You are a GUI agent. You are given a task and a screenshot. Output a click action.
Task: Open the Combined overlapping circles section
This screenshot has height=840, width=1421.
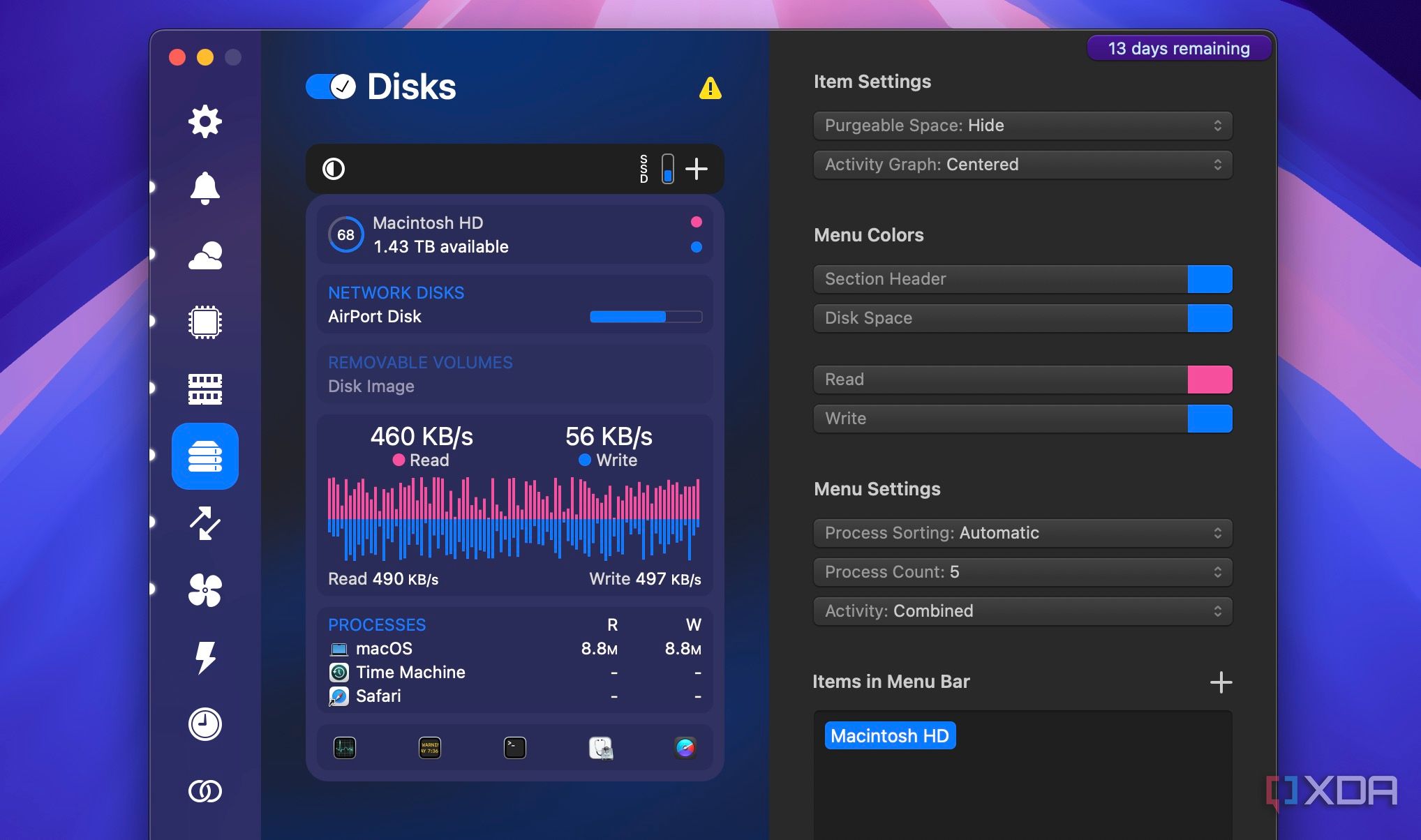204,791
